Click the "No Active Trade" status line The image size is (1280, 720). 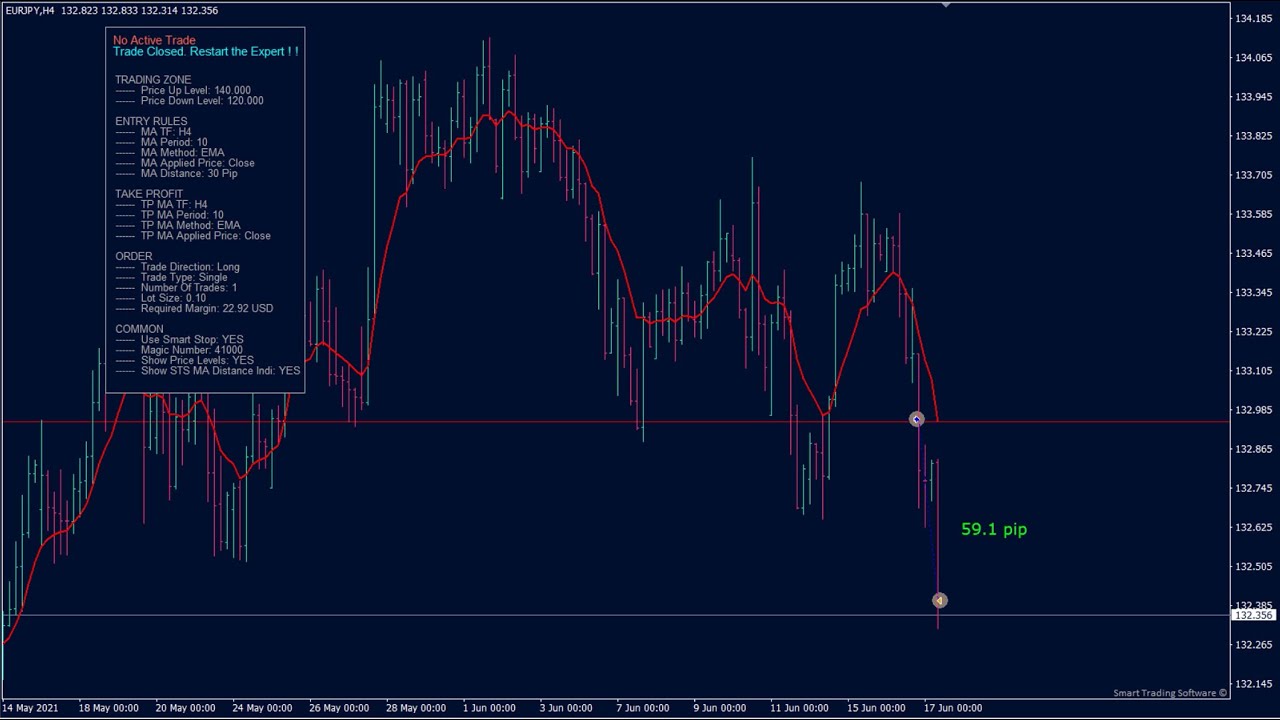click(x=154, y=41)
